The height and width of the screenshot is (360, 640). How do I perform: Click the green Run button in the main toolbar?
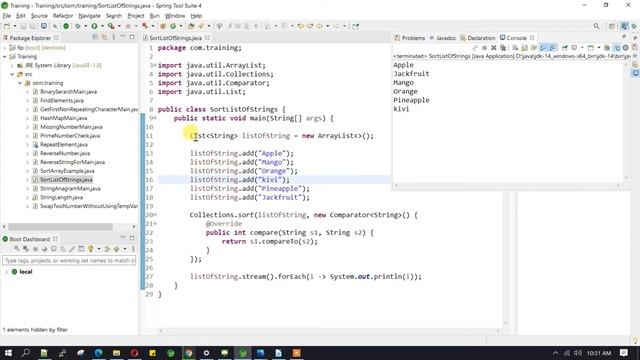(x=94, y=26)
